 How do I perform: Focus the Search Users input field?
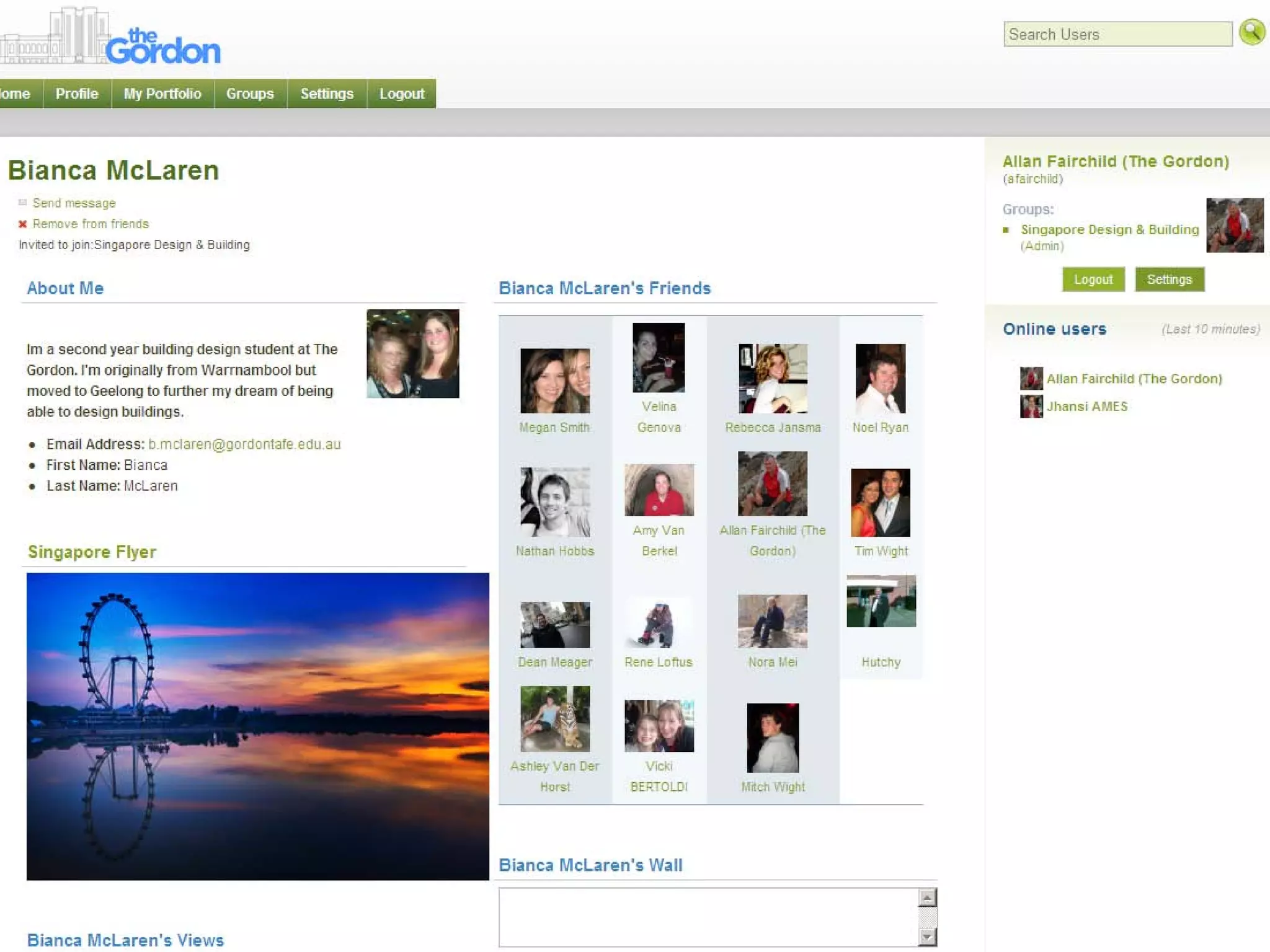coord(1117,34)
